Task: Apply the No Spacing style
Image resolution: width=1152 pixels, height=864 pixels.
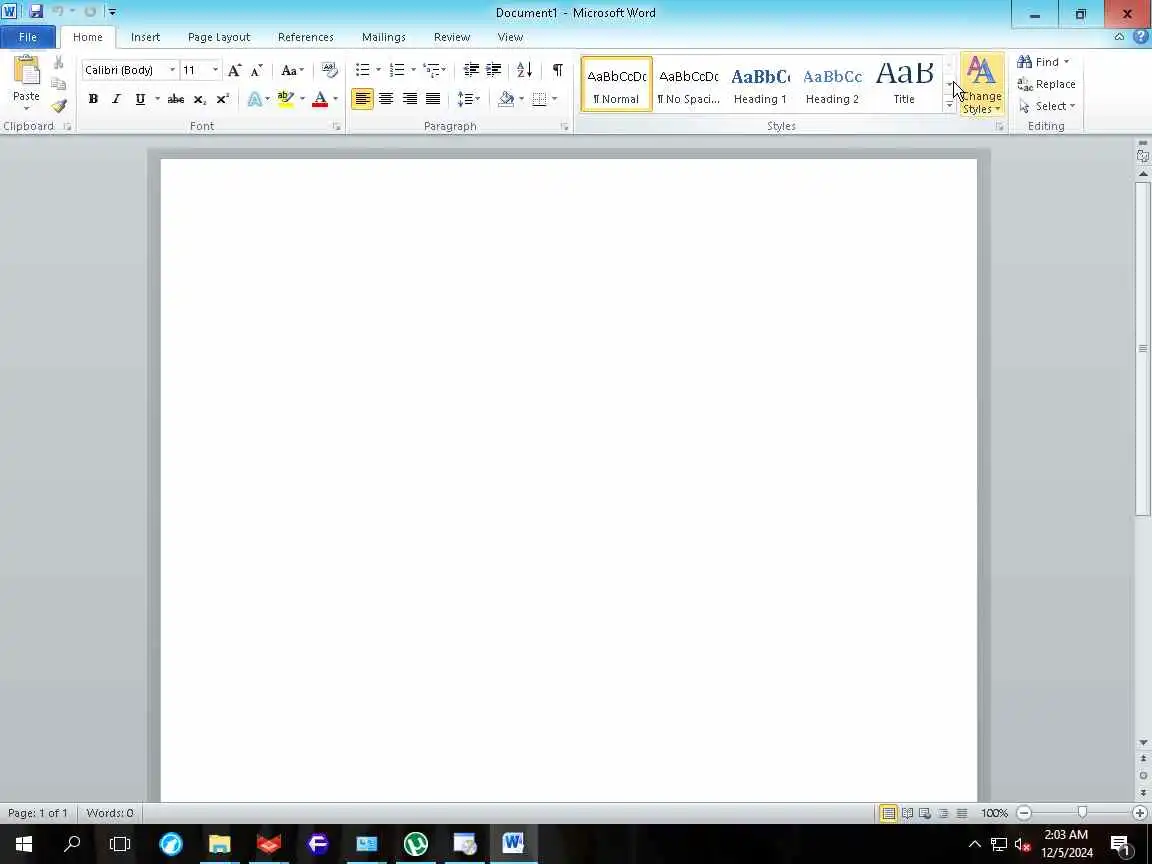Action: 688,85
